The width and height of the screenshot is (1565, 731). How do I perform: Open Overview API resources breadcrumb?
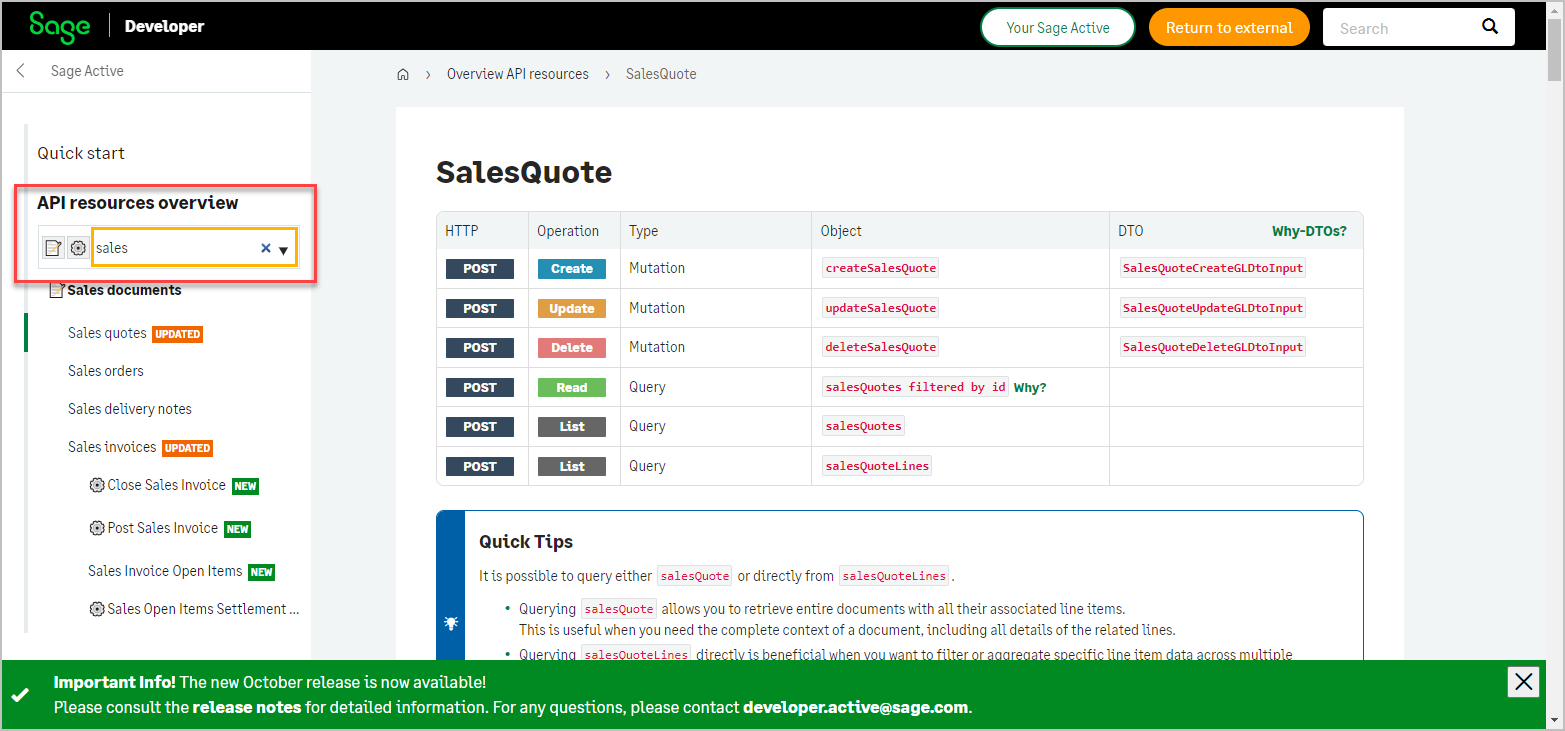coord(518,74)
